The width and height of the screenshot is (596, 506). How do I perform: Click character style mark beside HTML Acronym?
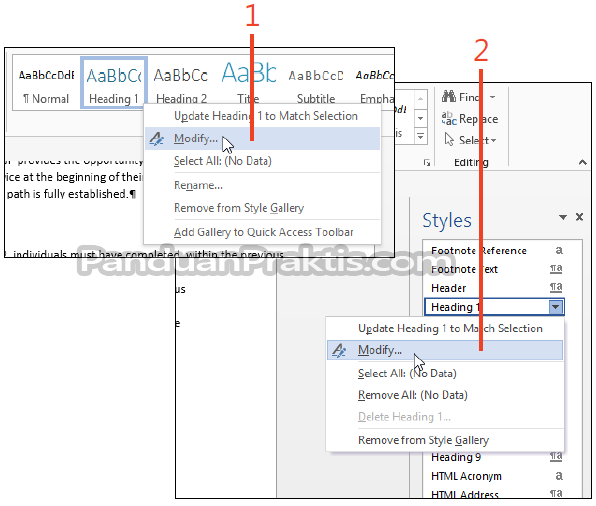[x=559, y=476]
